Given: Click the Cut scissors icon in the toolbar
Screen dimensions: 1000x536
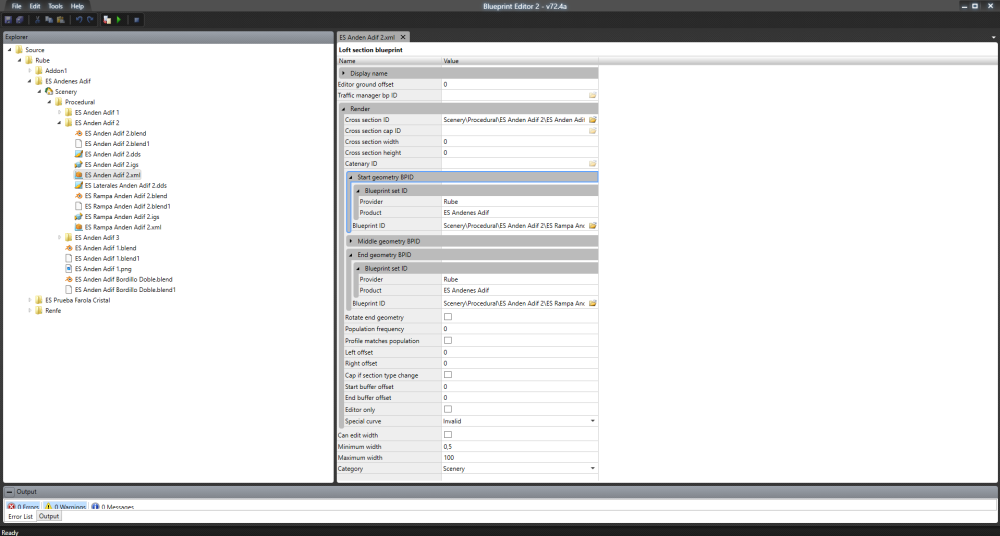Looking at the screenshot, I should click(38, 19).
